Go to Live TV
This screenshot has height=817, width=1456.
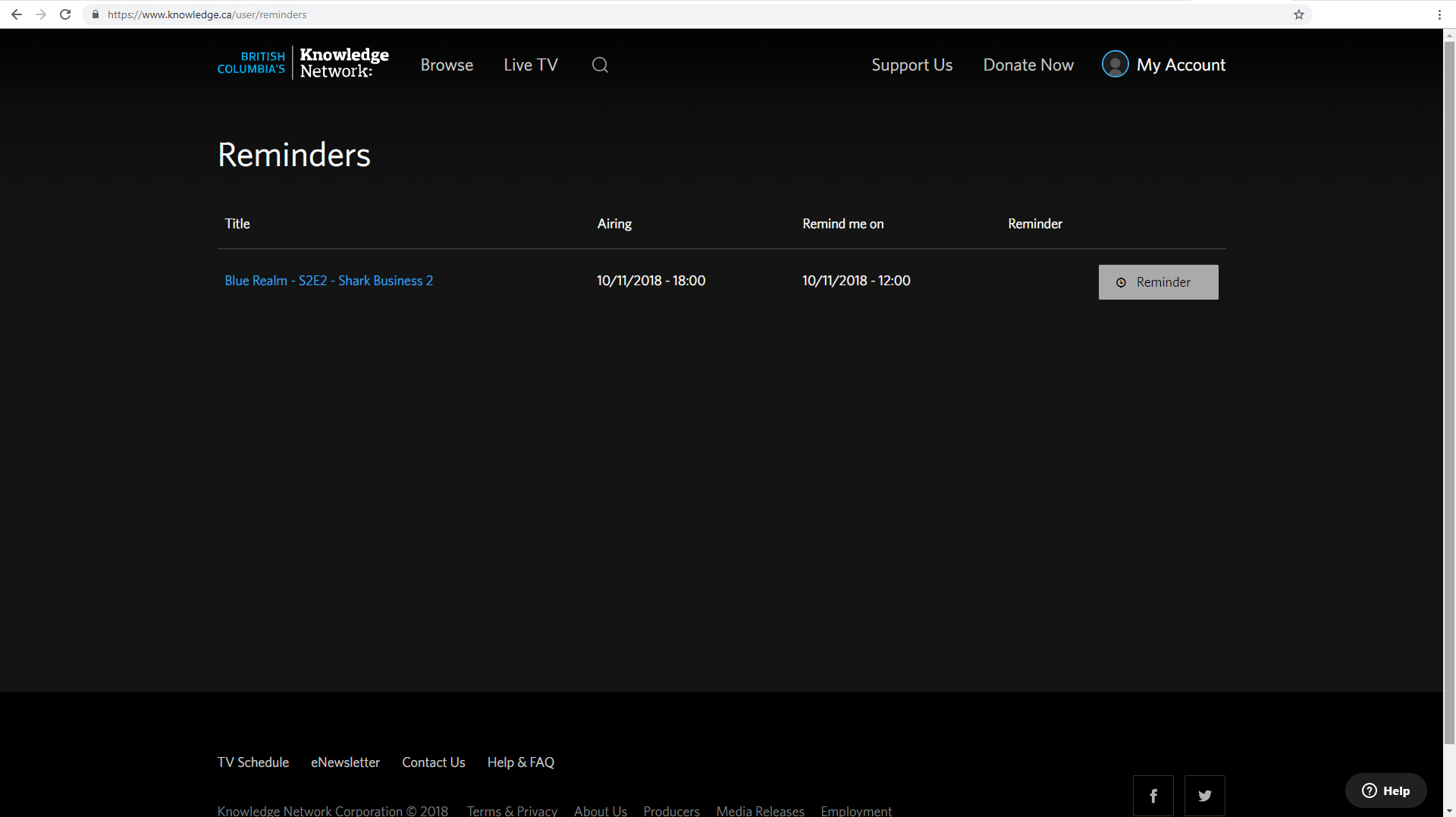[x=531, y=65]
